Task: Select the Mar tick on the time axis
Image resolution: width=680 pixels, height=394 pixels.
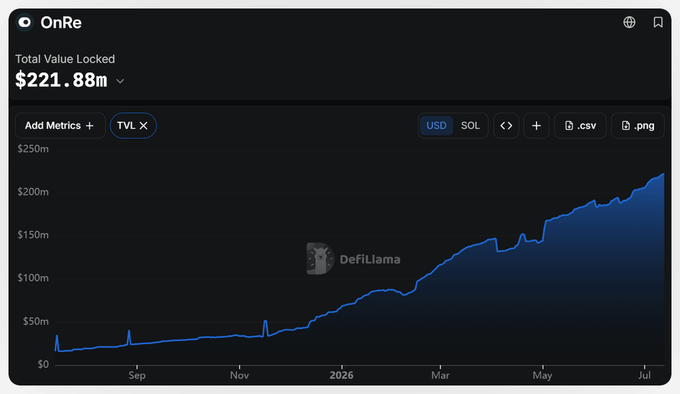Action: click(440, 375)
